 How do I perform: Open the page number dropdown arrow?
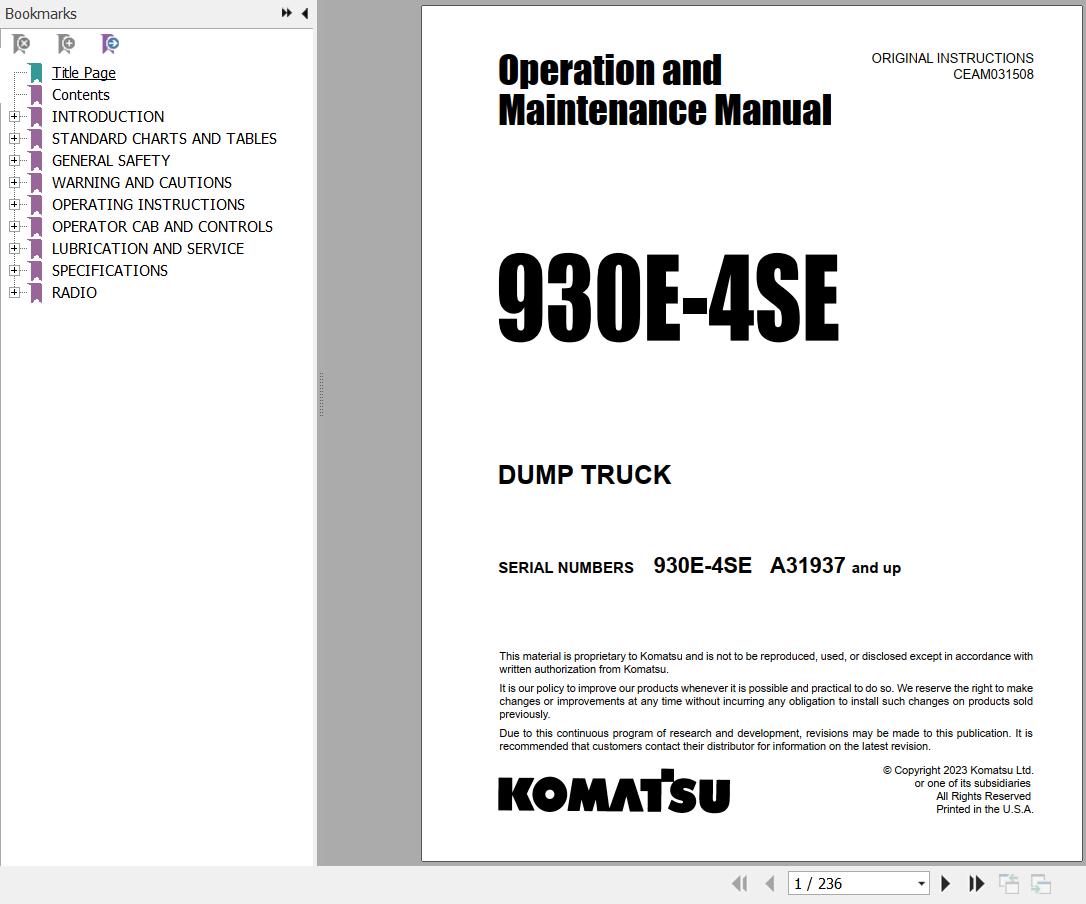(x=921, y=884)
